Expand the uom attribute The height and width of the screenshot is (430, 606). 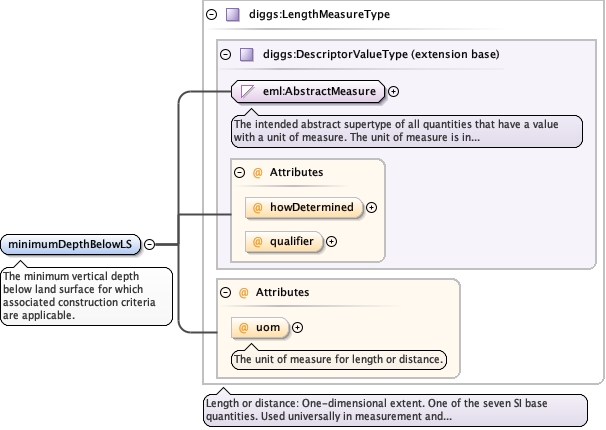(x=297, y=327)
